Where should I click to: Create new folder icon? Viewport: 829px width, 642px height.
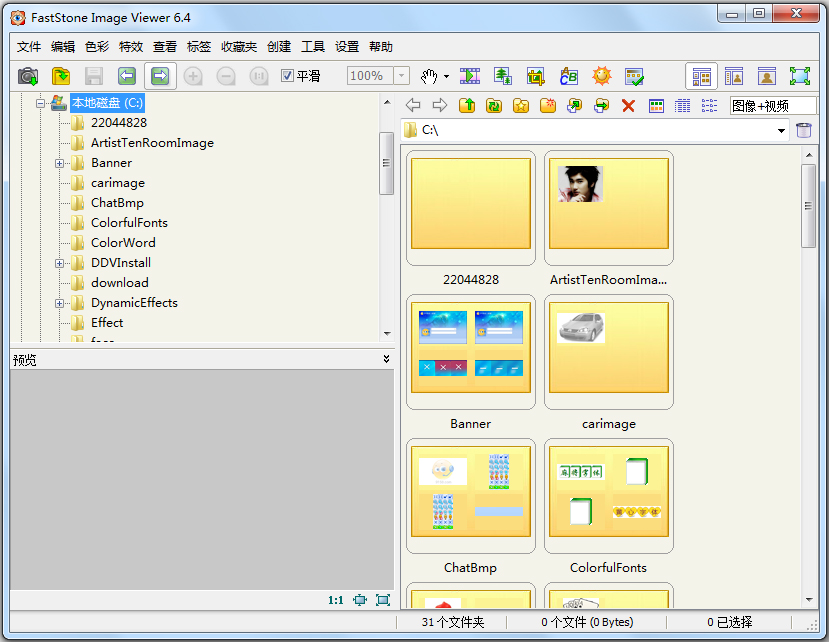click(x=548, y=105)
